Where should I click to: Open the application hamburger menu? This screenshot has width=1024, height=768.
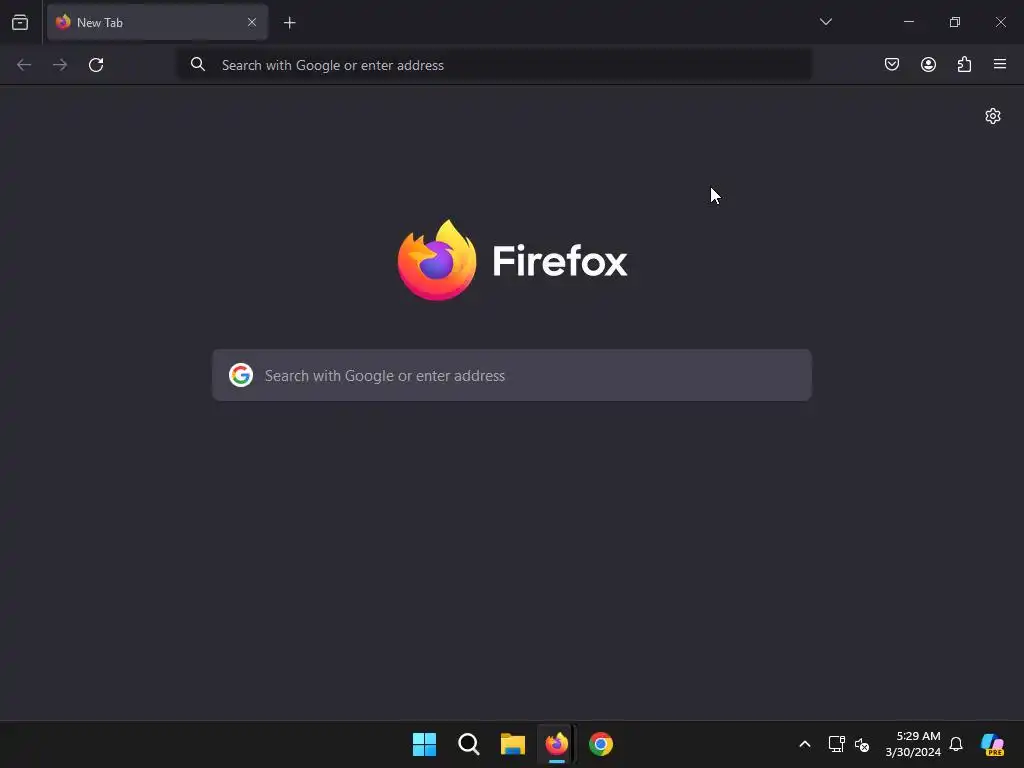point(1000,64)
